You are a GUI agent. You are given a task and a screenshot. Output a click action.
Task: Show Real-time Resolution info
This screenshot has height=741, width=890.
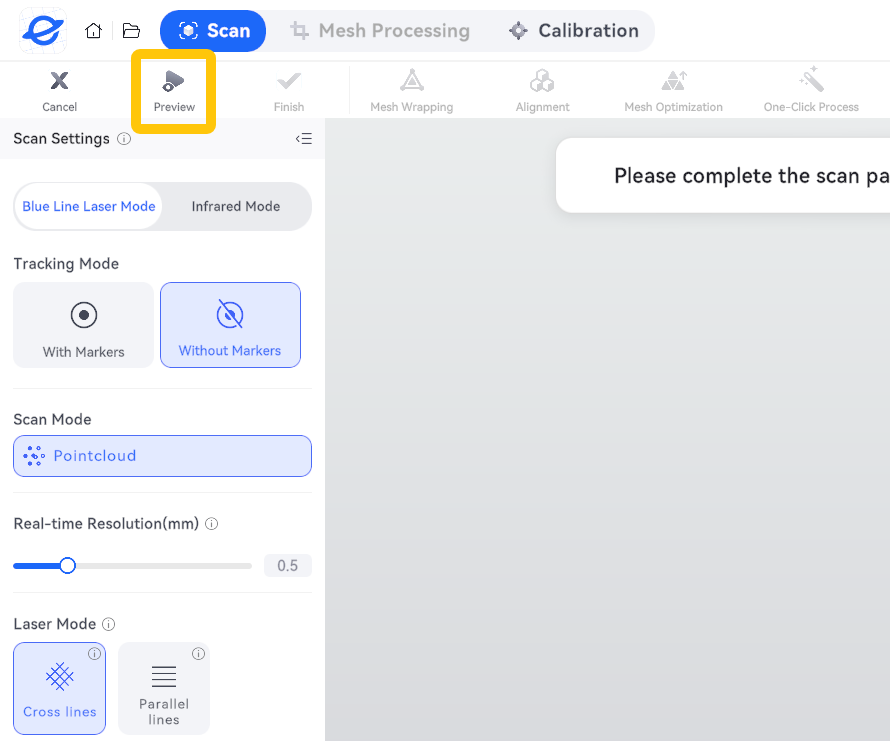(212, 524)
